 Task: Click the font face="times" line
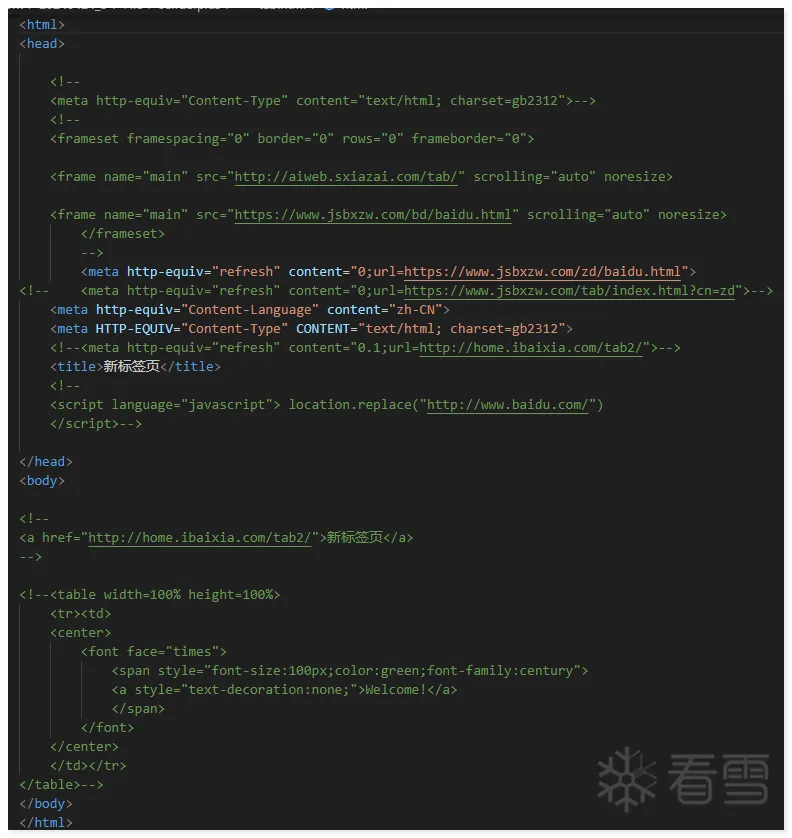(154, 652)
